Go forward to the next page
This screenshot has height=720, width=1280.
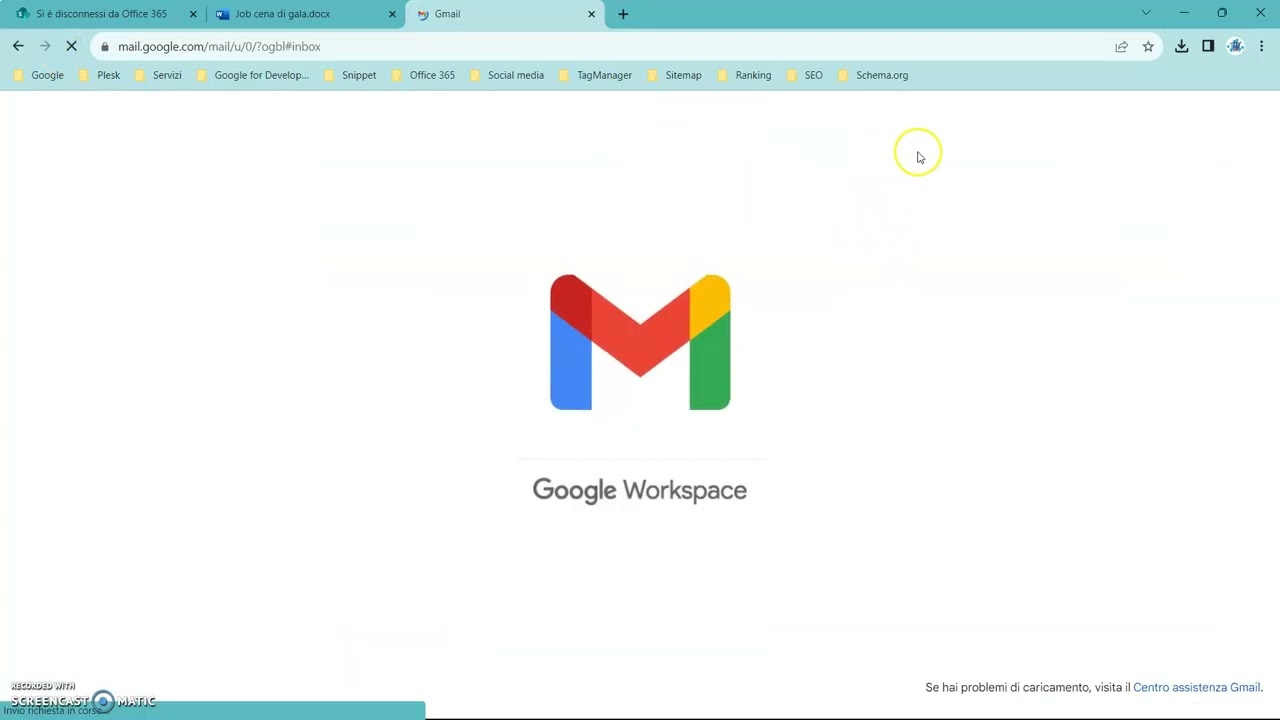click(45, 46)
